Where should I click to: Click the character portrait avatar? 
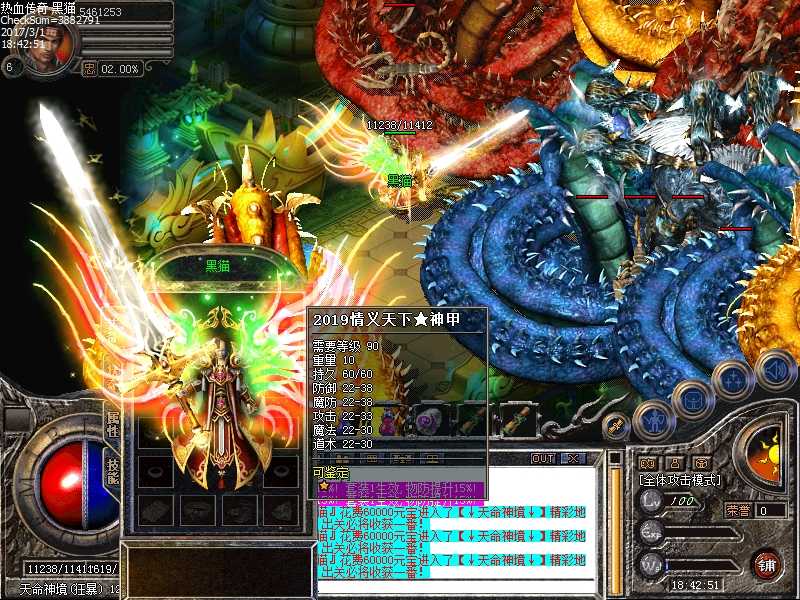pos(49,47)
